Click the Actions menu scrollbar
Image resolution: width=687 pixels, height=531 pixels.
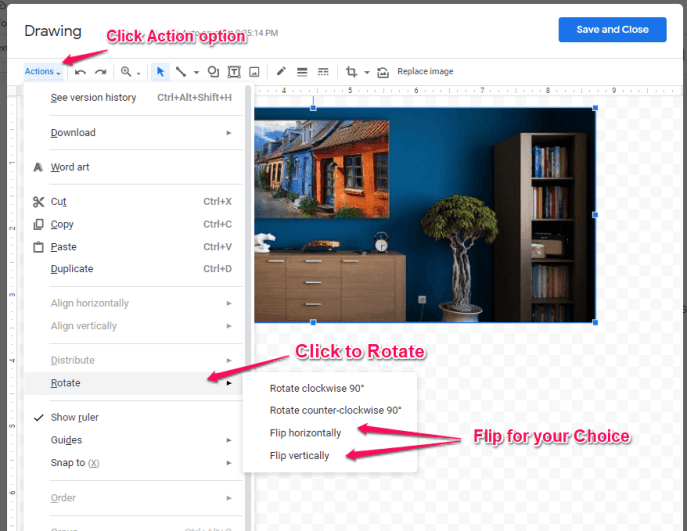[248, 307]
